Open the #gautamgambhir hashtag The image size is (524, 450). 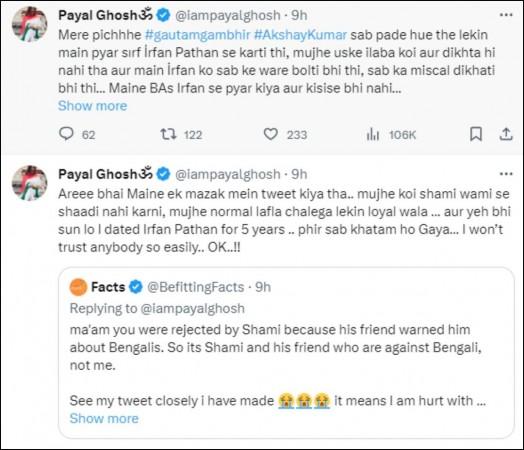(198, 35)
